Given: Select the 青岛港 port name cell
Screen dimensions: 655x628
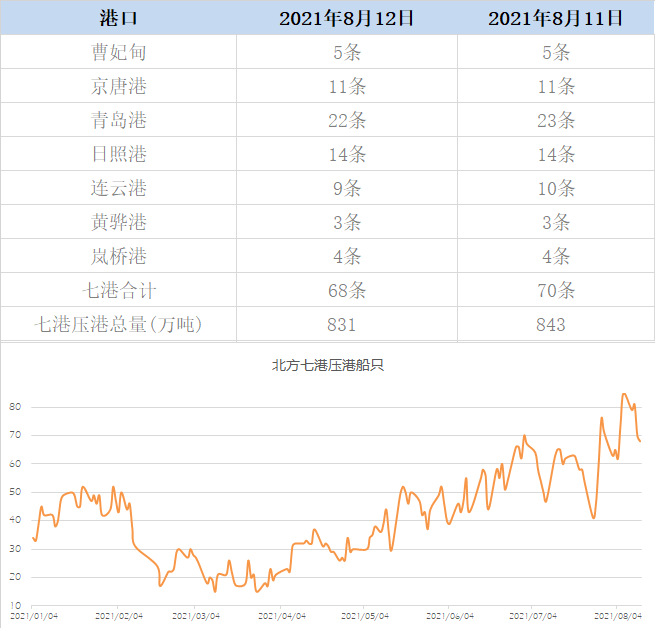Looking at the screenshot, I should (119, 120).
